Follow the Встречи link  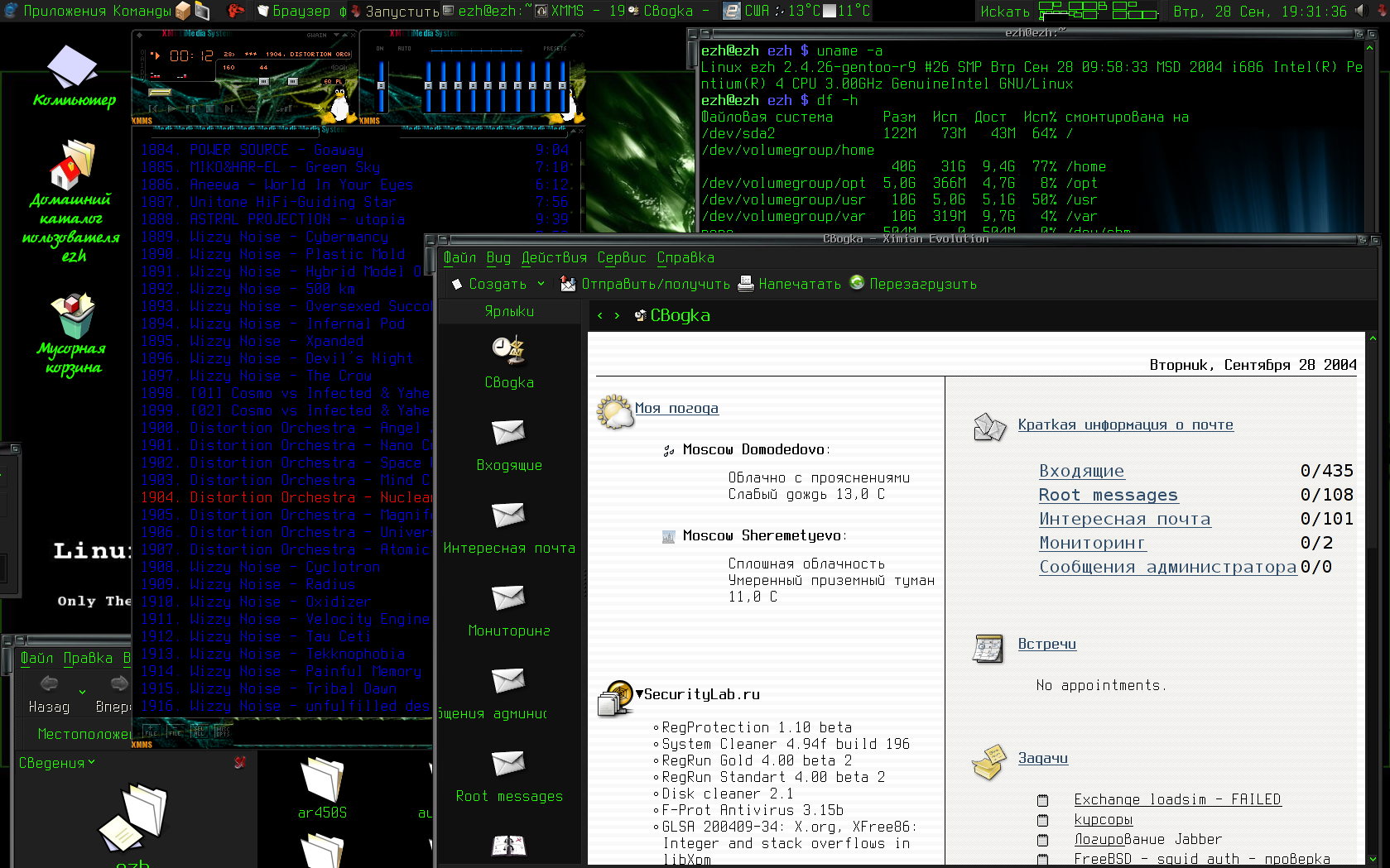click(1046, 644)
